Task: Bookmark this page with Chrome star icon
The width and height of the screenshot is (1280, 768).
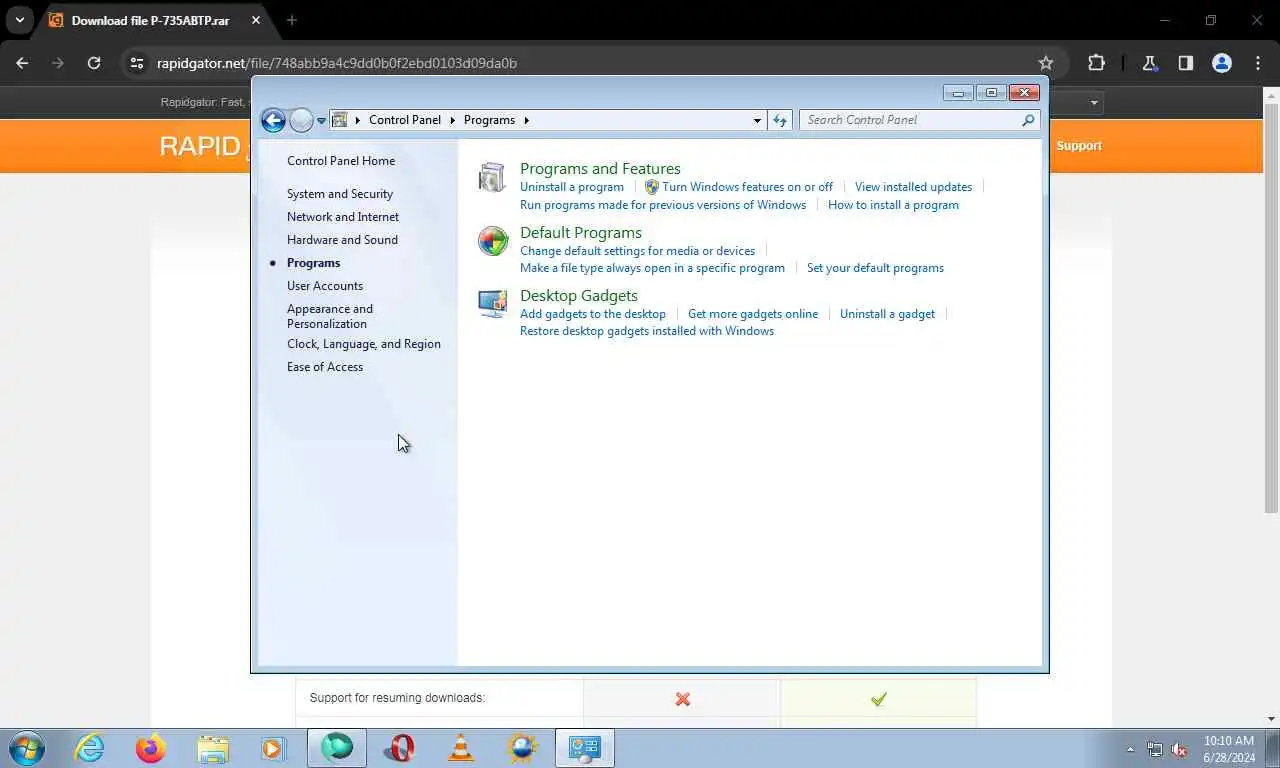Action: [x=1045, y=63]
